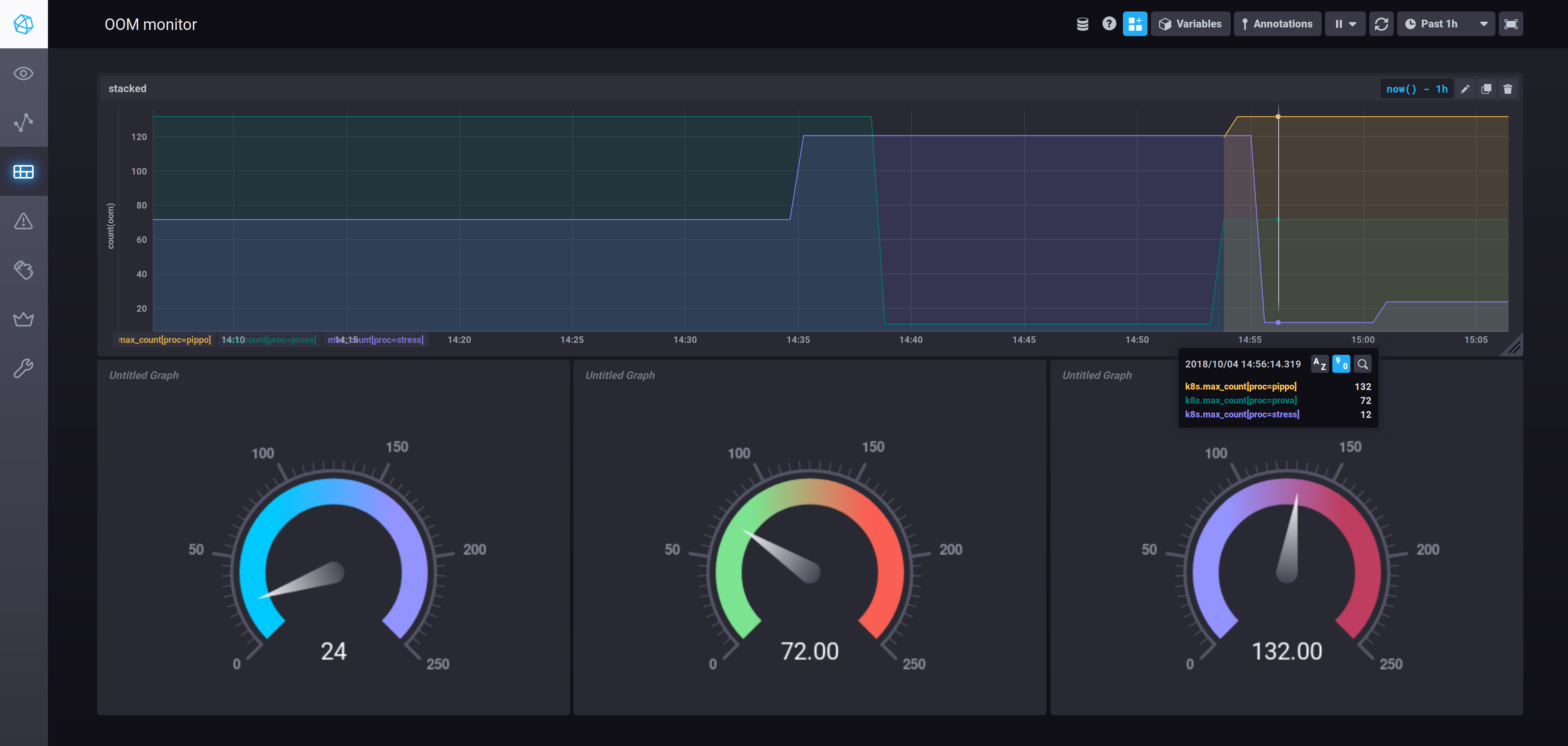Filter legend with magnifier icon
1568x746 pixels.
[1363, 364]
